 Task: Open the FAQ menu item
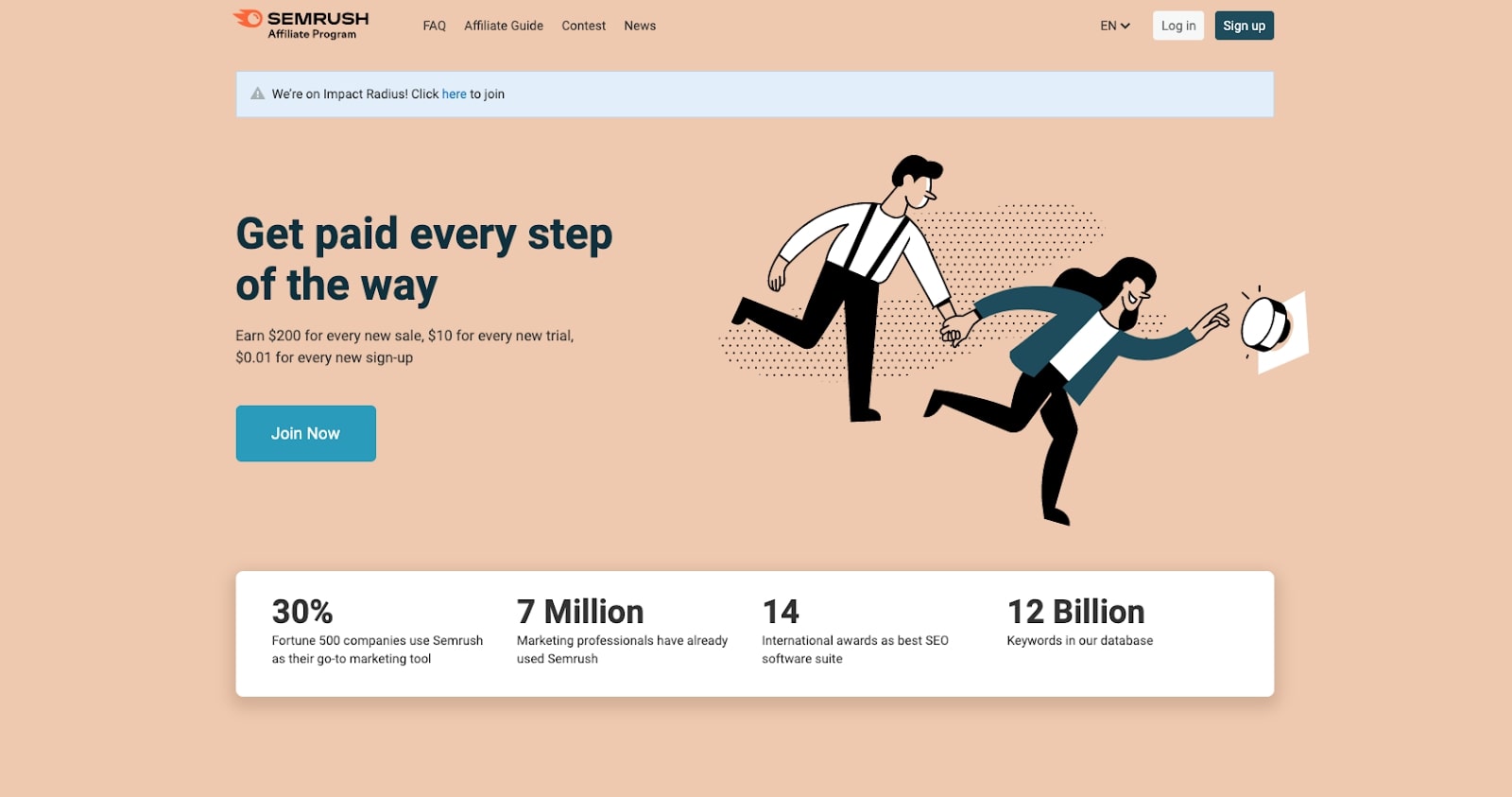click(x=434, y=26)
